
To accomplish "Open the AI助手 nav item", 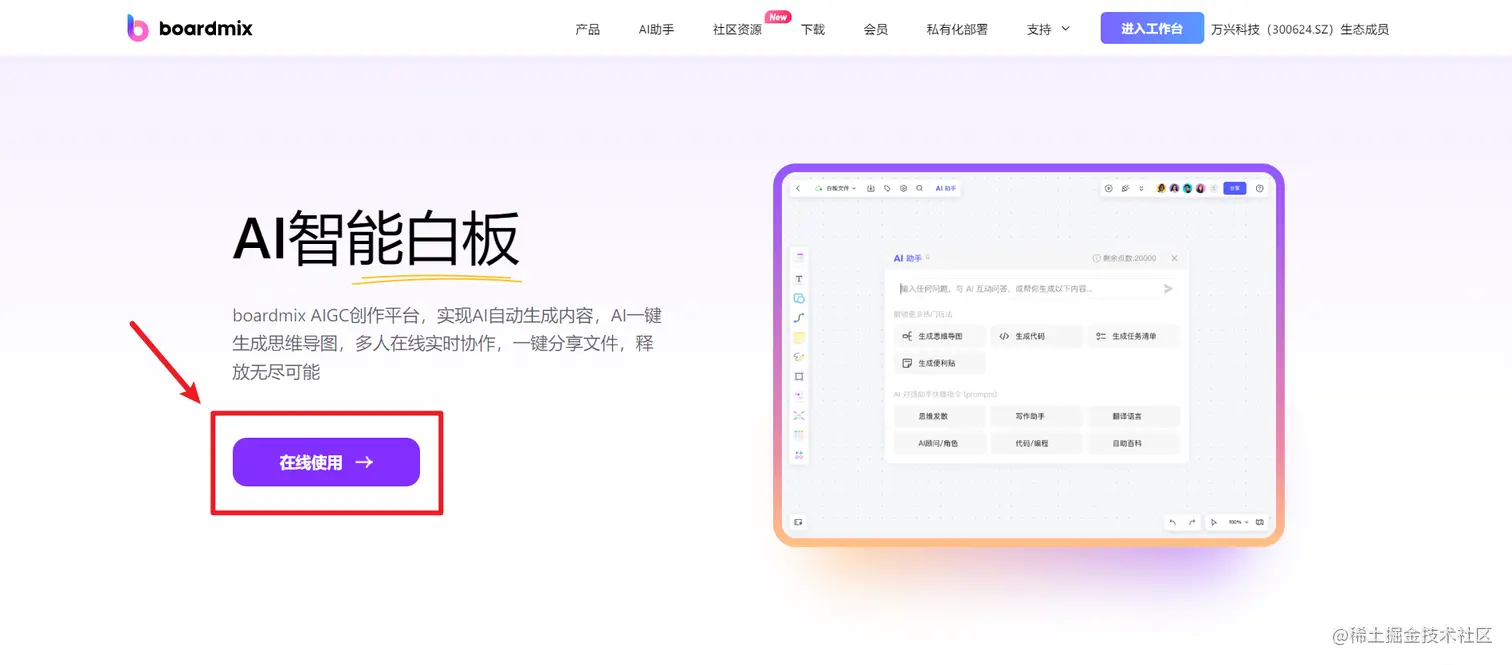I will (x=657, y=29).
